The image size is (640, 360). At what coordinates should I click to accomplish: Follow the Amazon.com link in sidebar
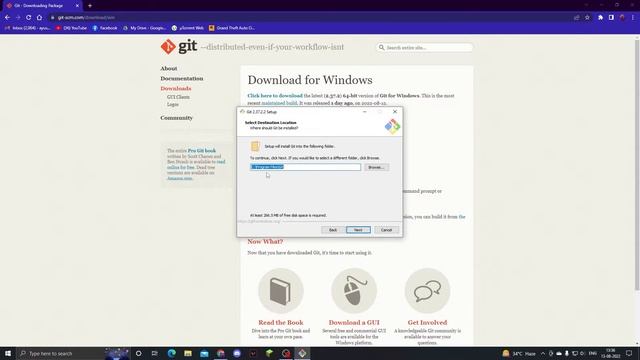[180, 178]
